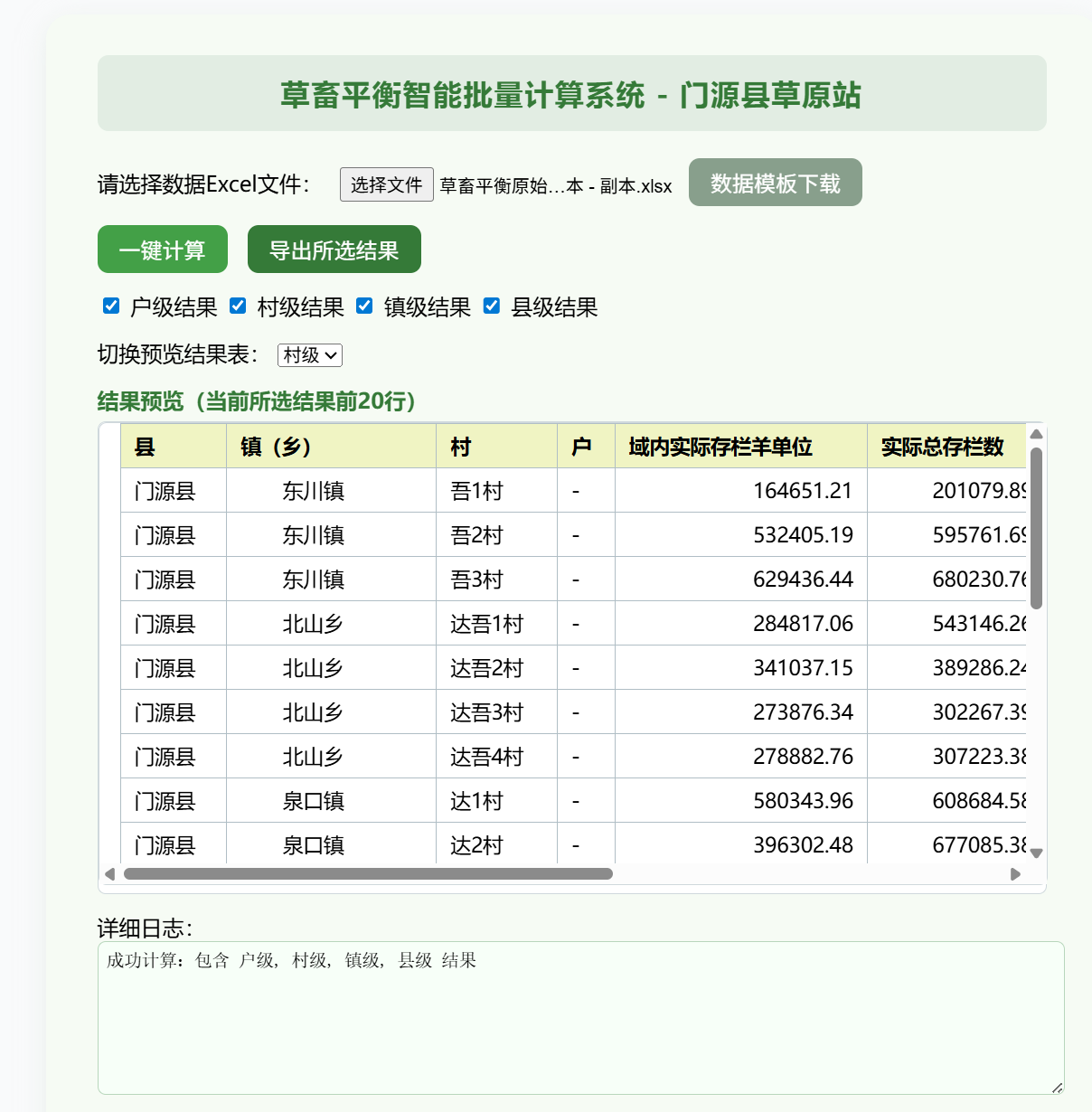Click the 详细日志 log text area

pos(580,1018)
